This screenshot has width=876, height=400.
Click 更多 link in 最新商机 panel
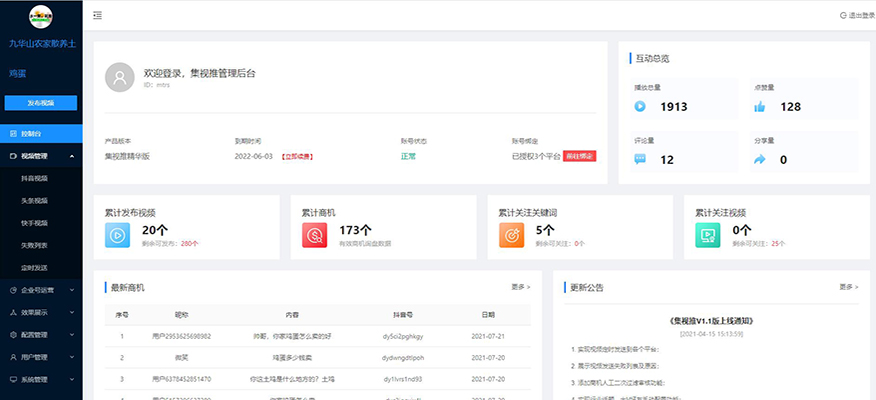520,287
